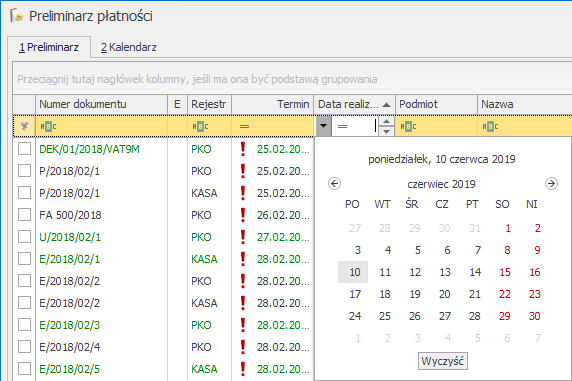The width and height of the screenshot is (572, 381).
Task: Tick checkbox for U/2018/02/1
Action: pos(24,237)
